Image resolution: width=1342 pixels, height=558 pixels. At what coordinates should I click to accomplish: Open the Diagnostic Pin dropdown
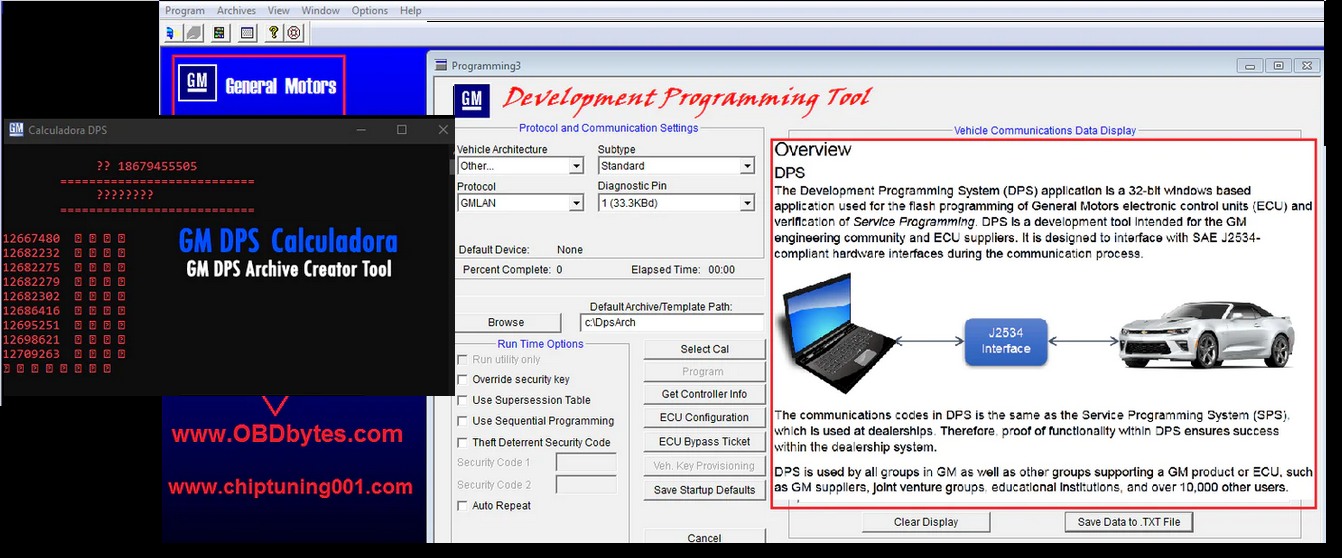click(747, 203)
